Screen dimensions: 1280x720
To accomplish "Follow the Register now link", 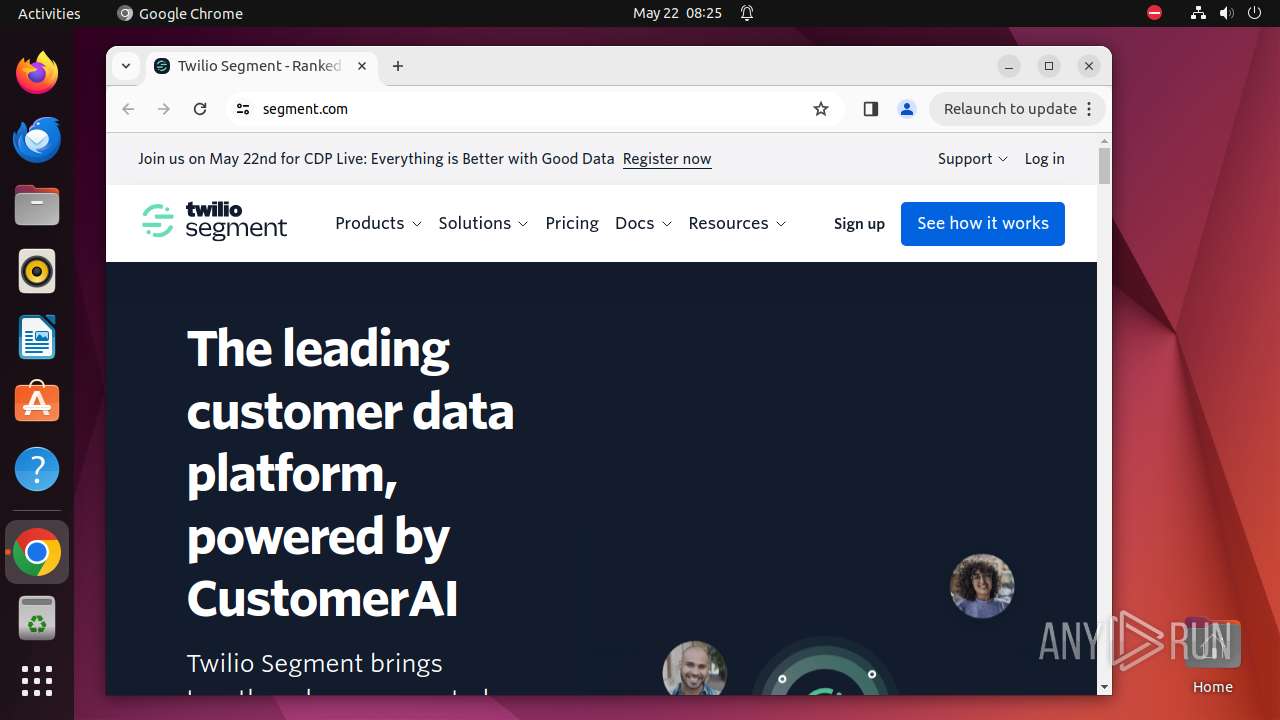I will coord(667,159).
